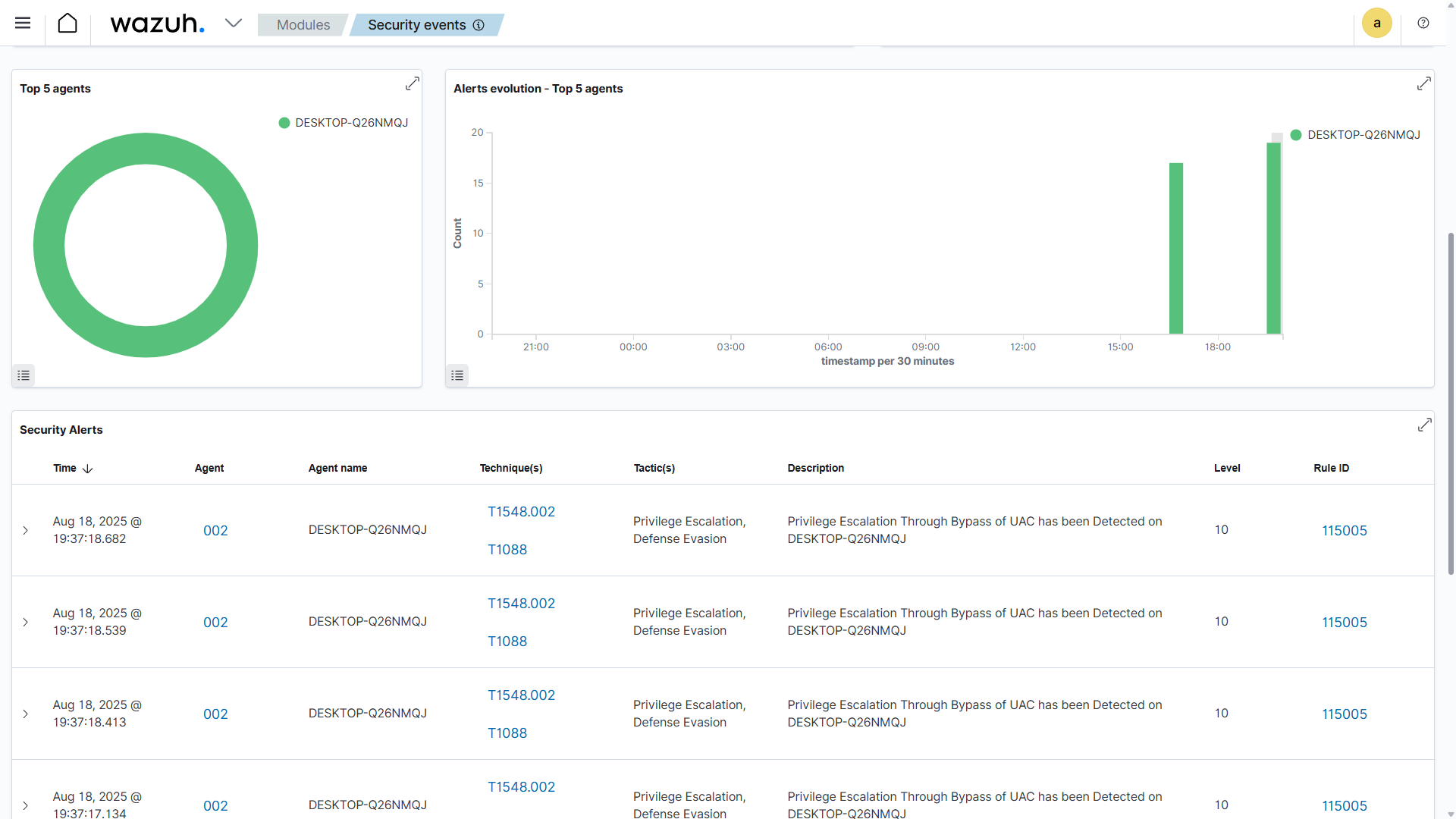The height and width of the screenshot is (819, 1456).
Task: Sort by Level column header
Action: click(x=1227, y=468)
